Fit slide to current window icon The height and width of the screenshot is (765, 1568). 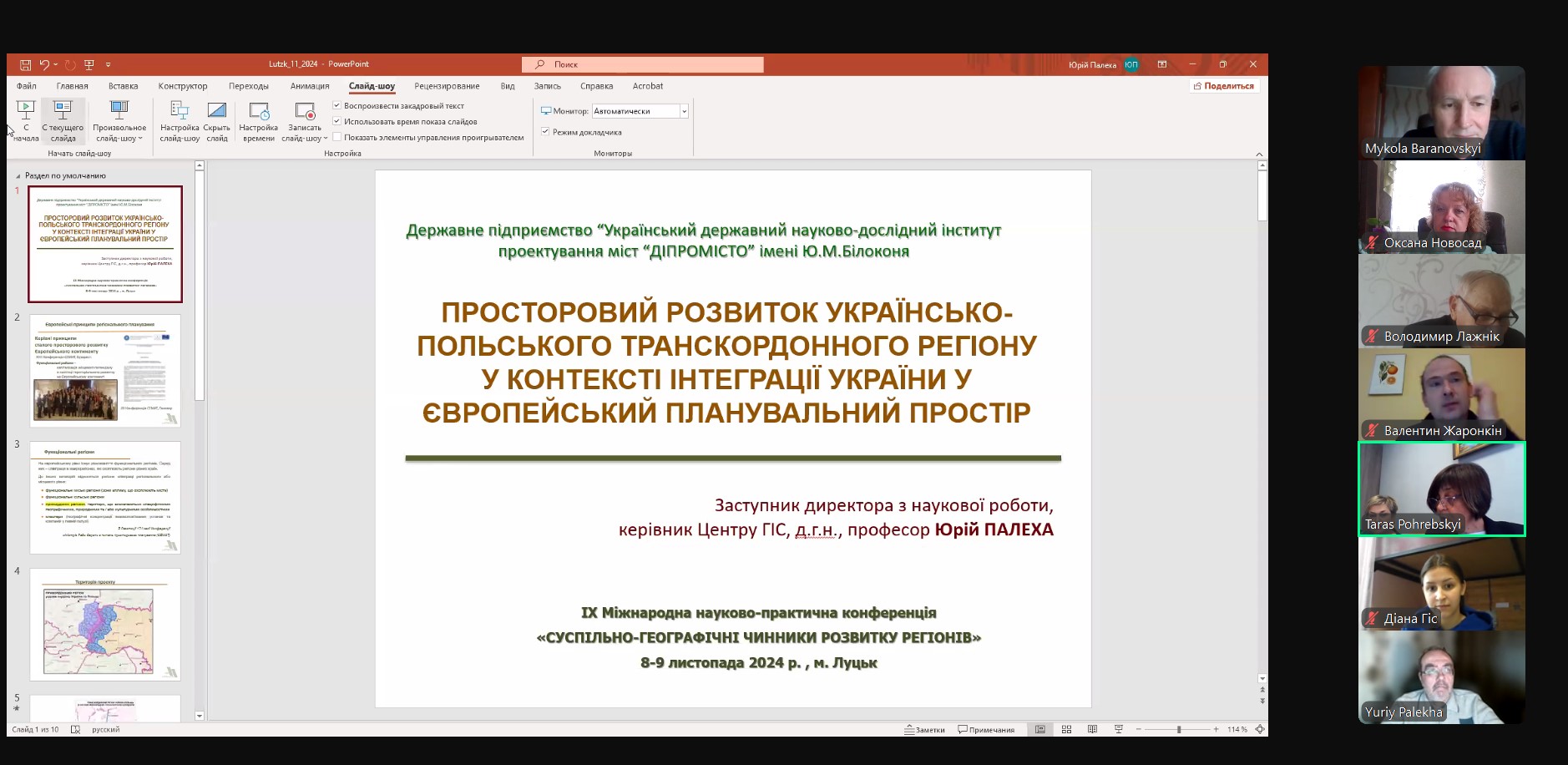[1260, 729]
